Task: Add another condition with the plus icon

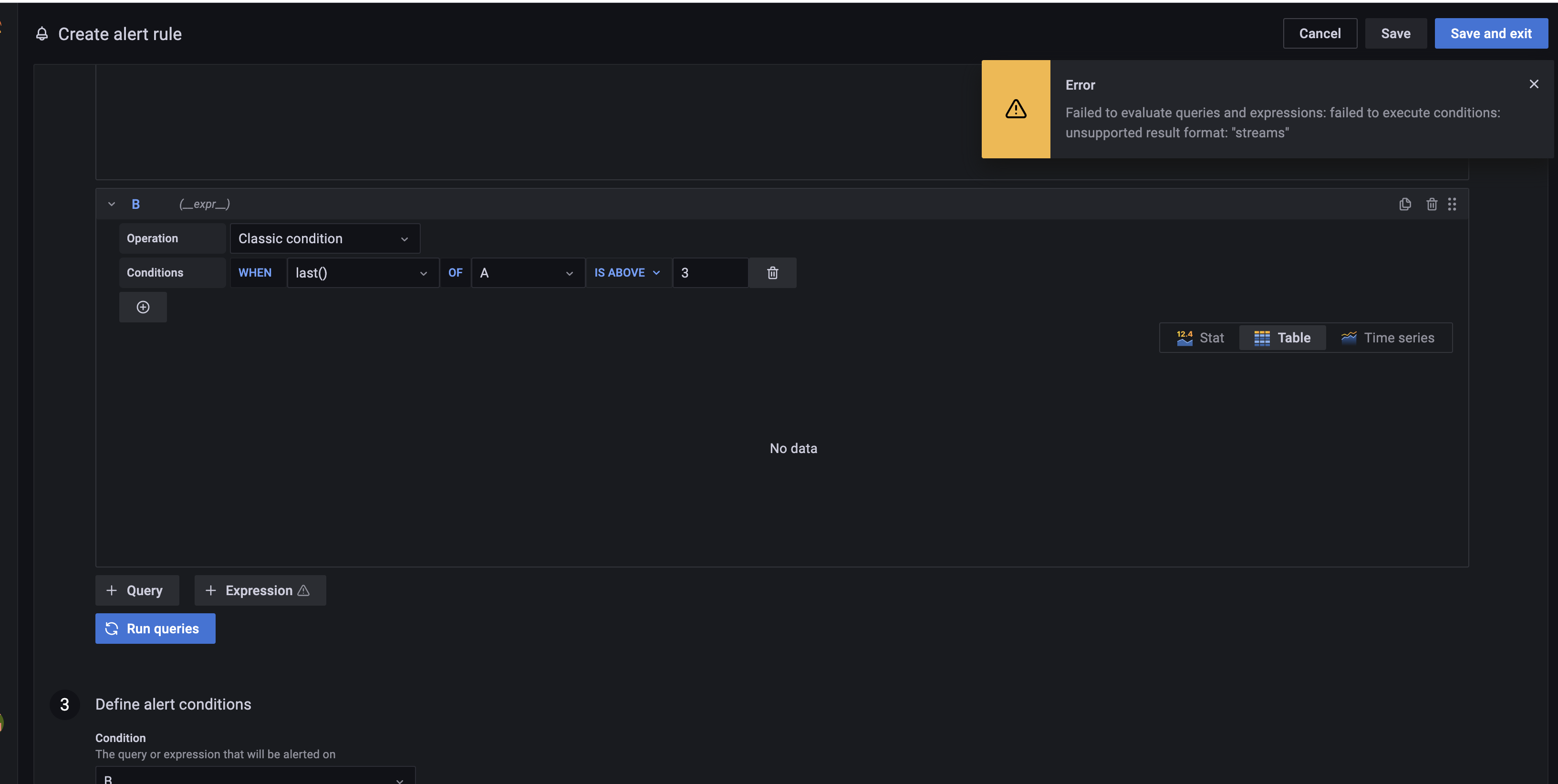Action: [x=143, y=307]
